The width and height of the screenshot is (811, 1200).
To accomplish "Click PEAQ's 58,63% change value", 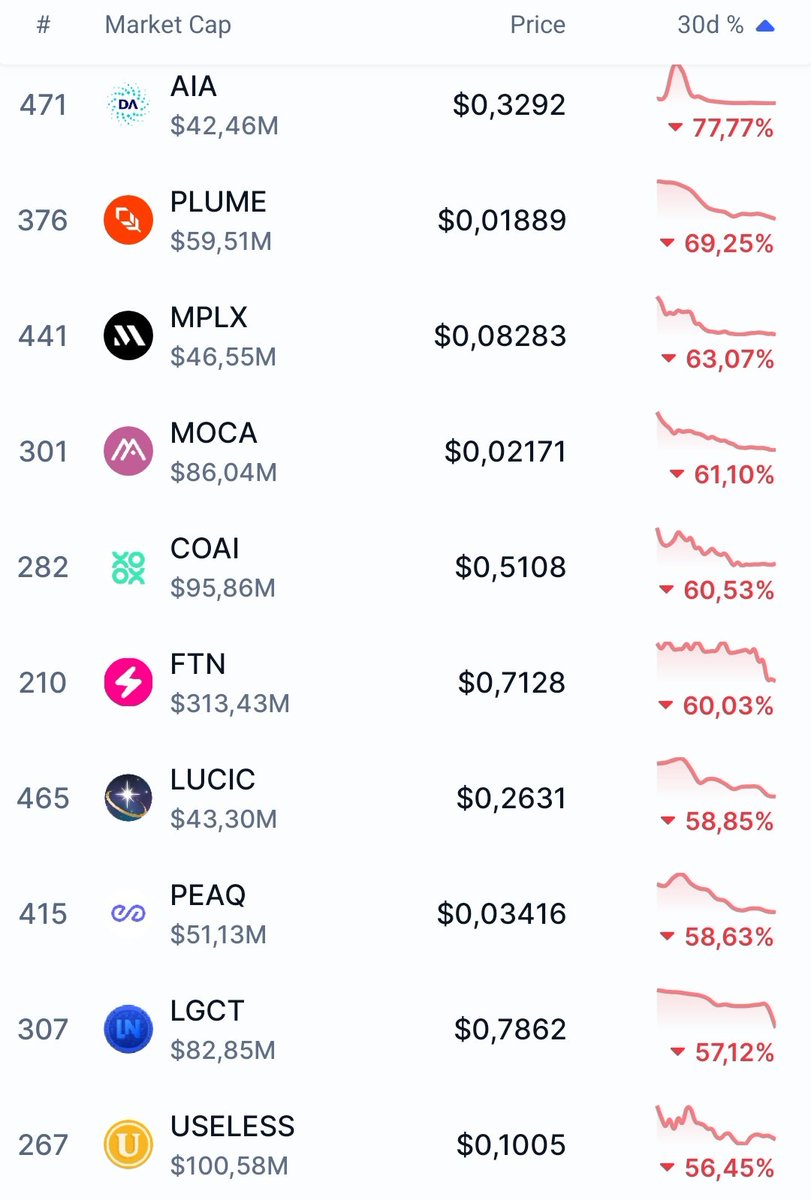I will pyautogui.click(x=728, y=937).
